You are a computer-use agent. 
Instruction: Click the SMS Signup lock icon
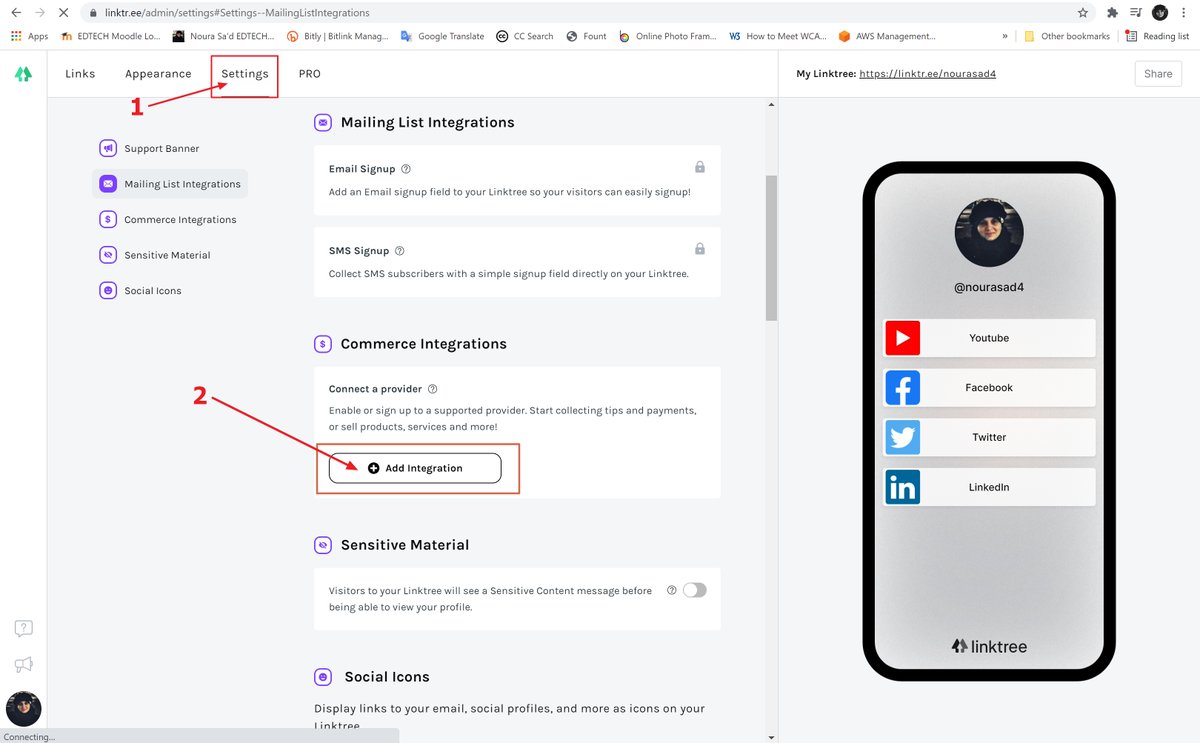pos(700,249)
